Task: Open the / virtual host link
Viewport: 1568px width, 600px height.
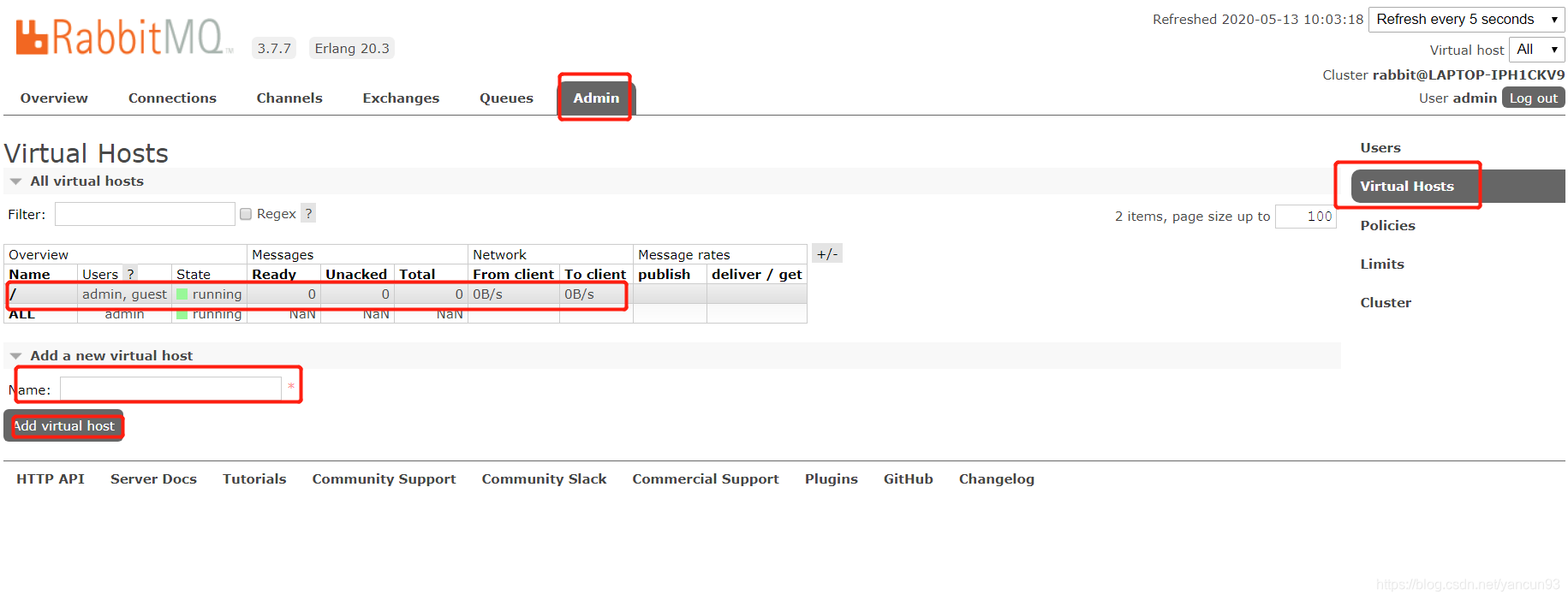Action: 13,294
